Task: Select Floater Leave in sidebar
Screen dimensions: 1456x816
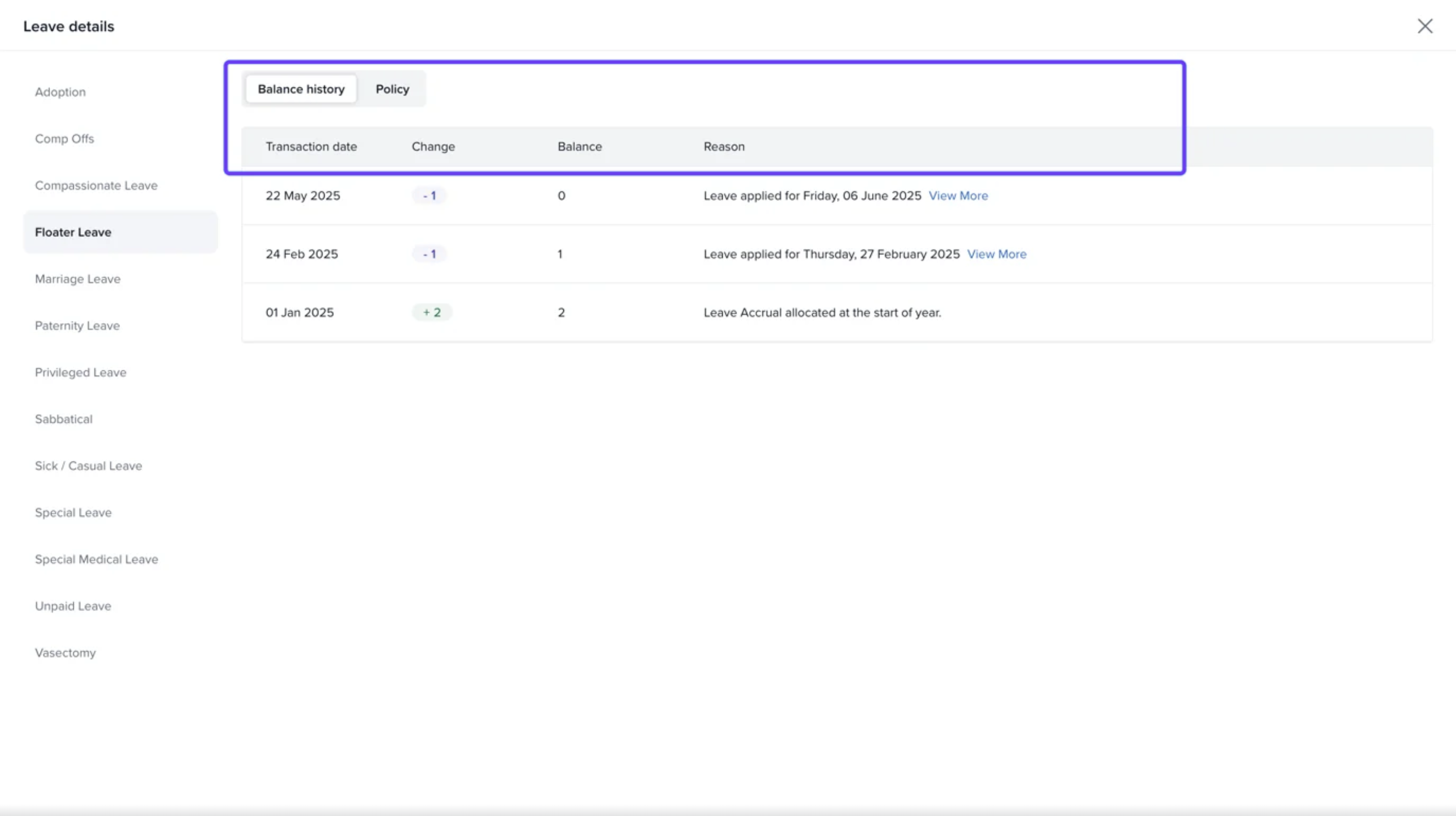Action: pos(73,232)
